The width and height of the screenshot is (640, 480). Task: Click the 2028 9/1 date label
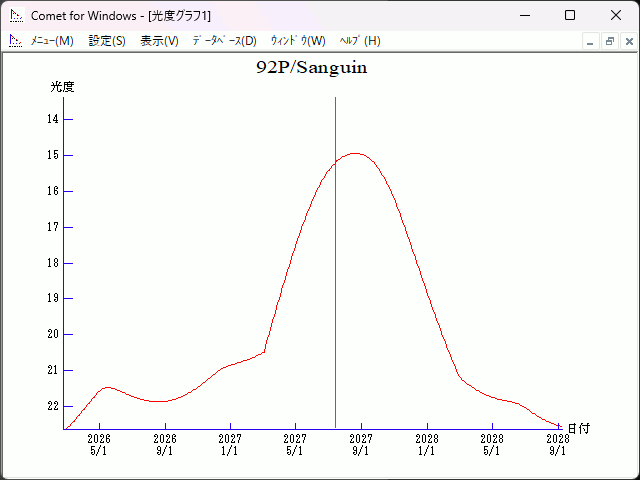tap(558, 445)
